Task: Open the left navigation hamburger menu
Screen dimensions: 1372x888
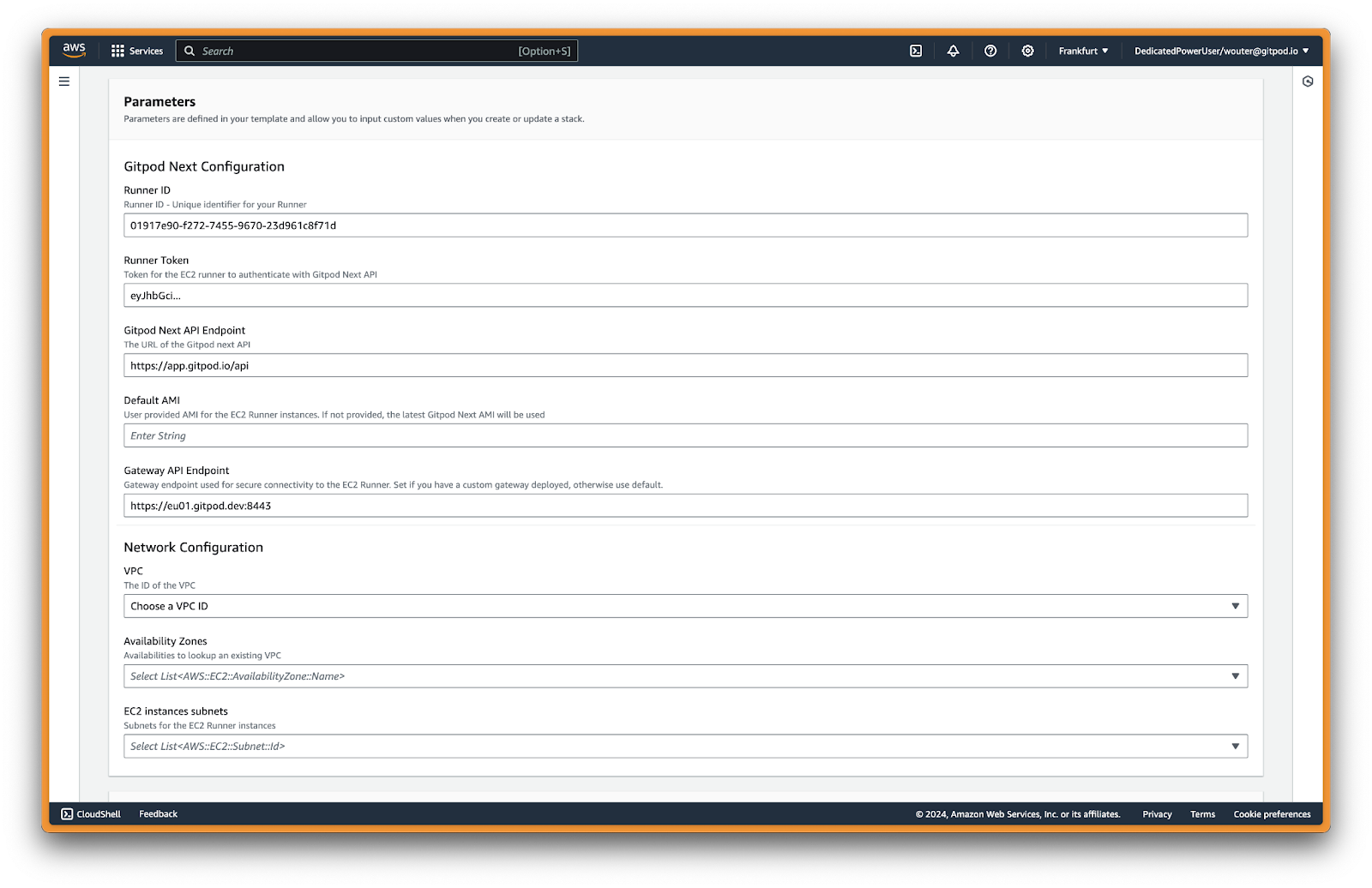Action: 64,81
